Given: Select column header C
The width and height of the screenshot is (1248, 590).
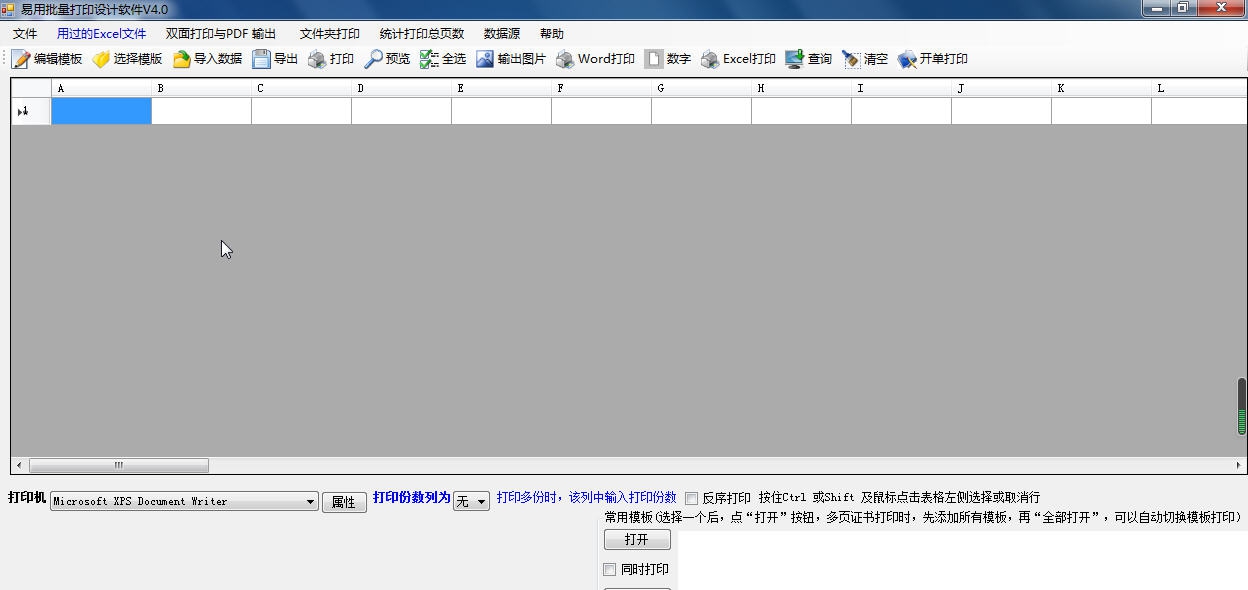Looking at the screenshot, I should (300, 87).
